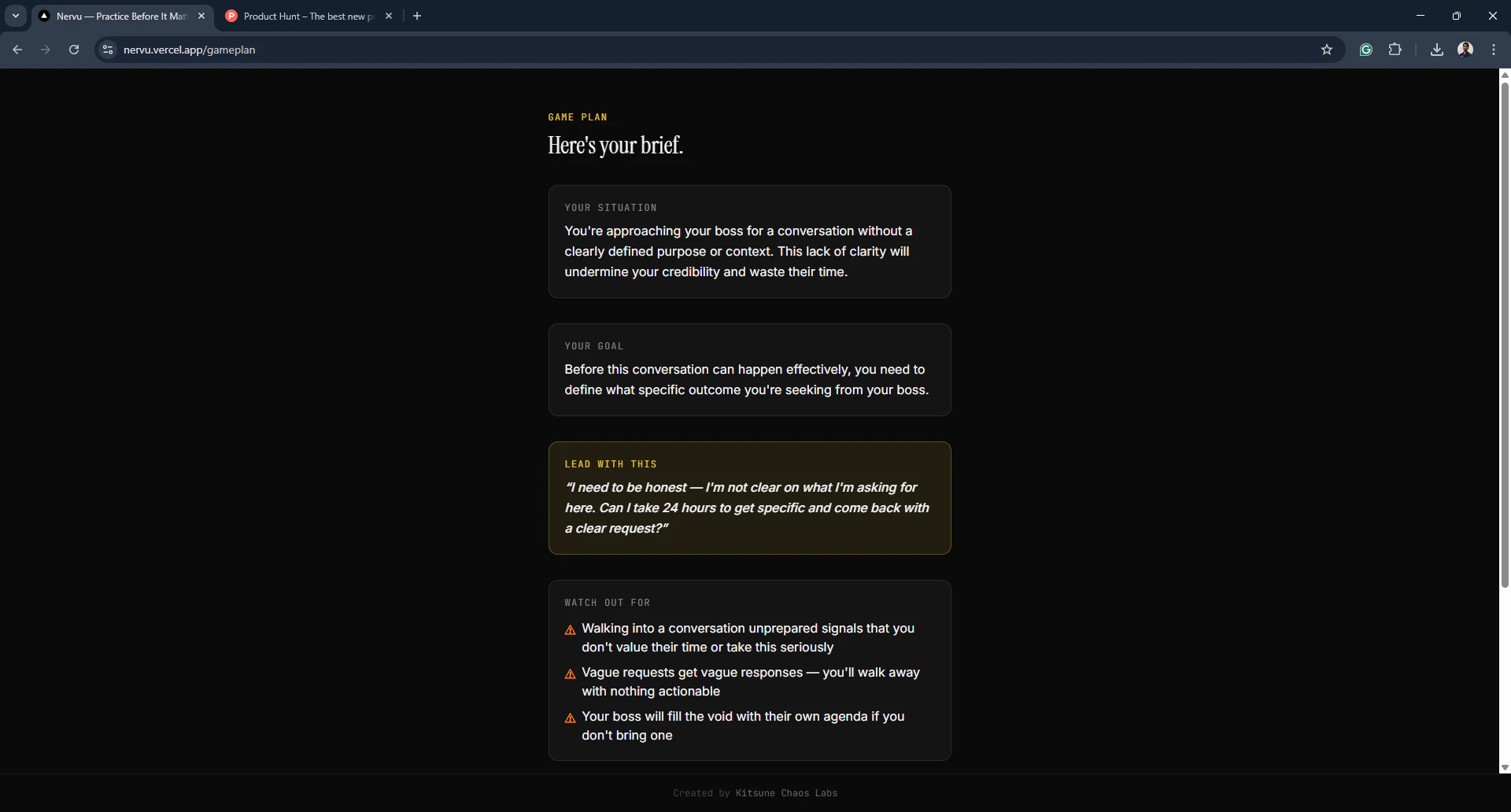The height and width of the screenshot is (812, 1511).
Task: Reload the nervu.vercel.app page
Action: coord(74,50)
